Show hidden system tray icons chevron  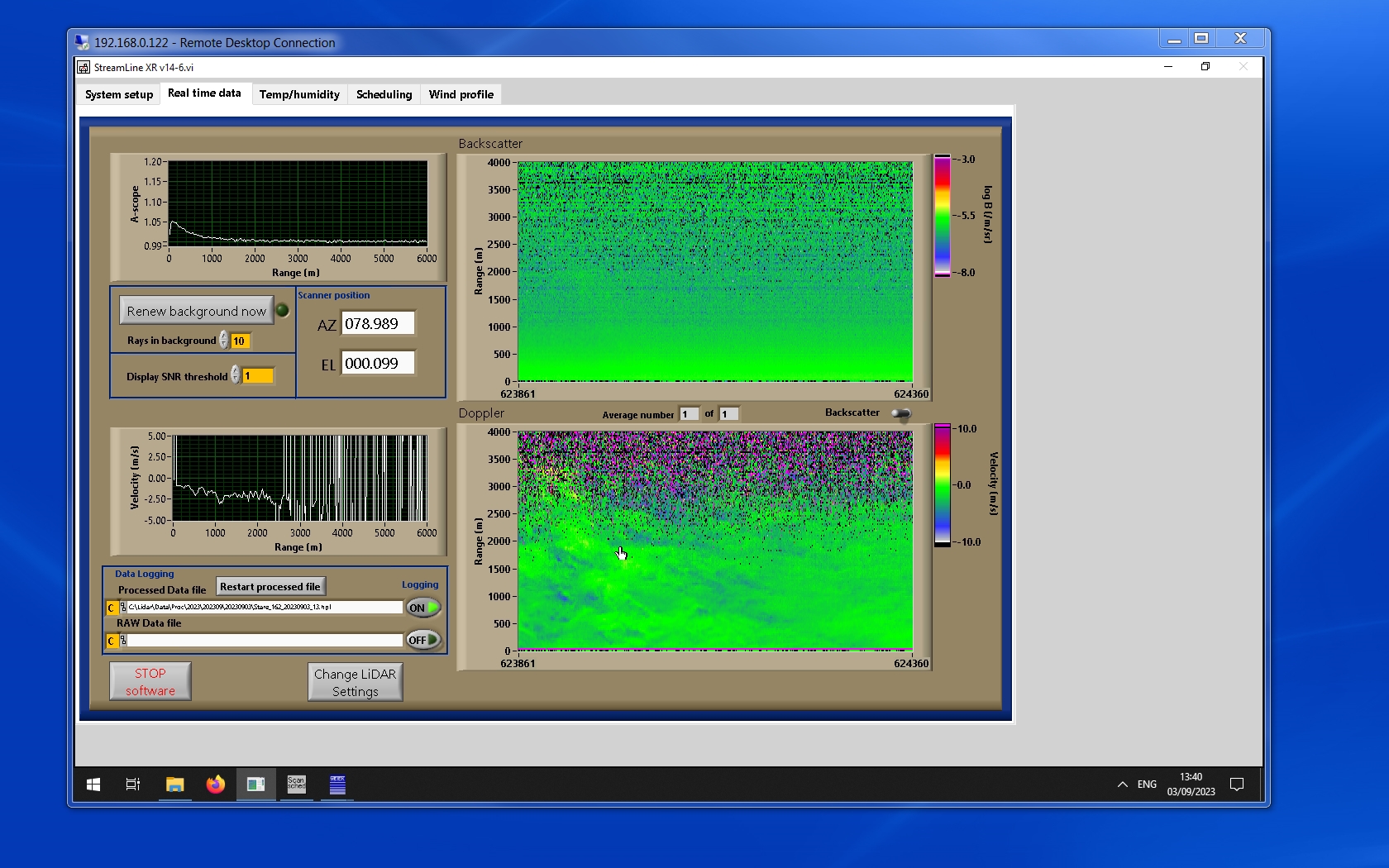(1122, 784)
